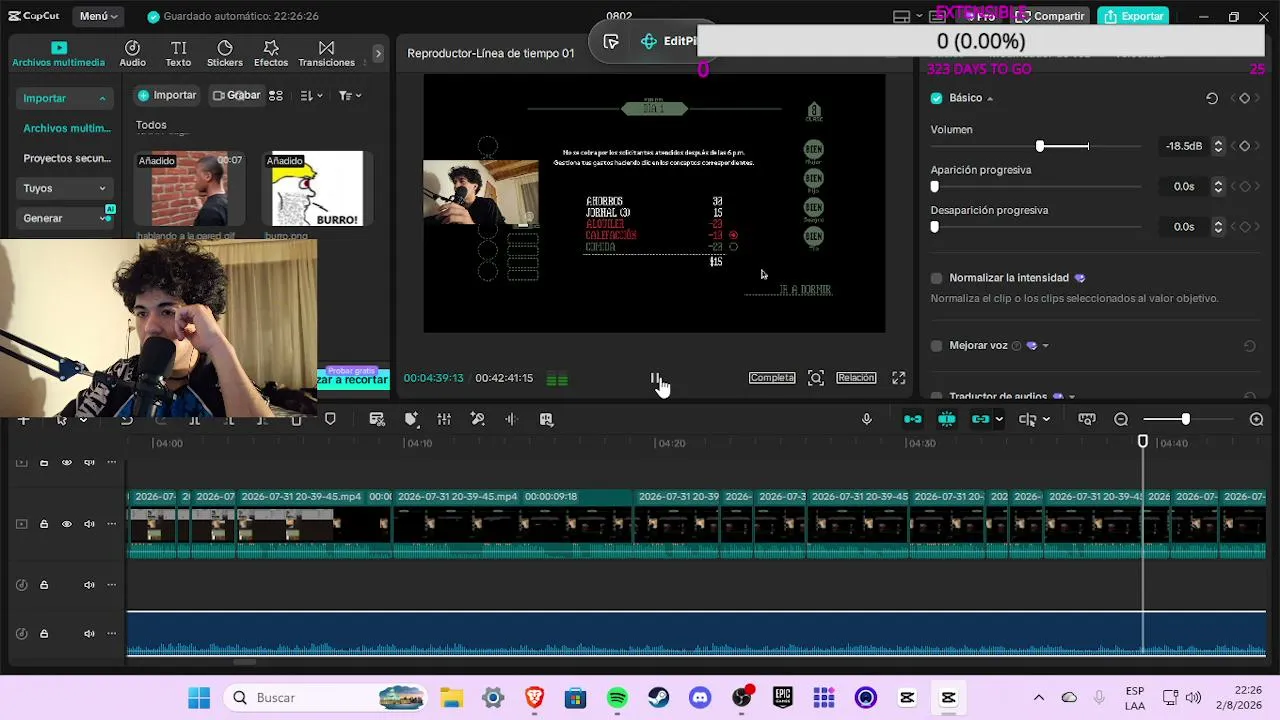Screen dimensions: 1280x720
Task: Click the Compartir button
Action: (1051, 16)
